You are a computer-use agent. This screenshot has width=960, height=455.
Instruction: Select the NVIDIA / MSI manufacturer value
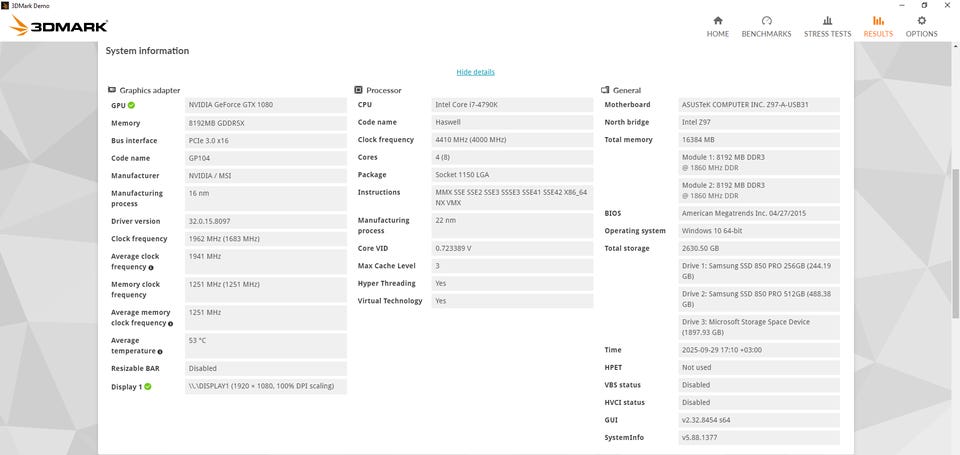[x=266, y=176]
